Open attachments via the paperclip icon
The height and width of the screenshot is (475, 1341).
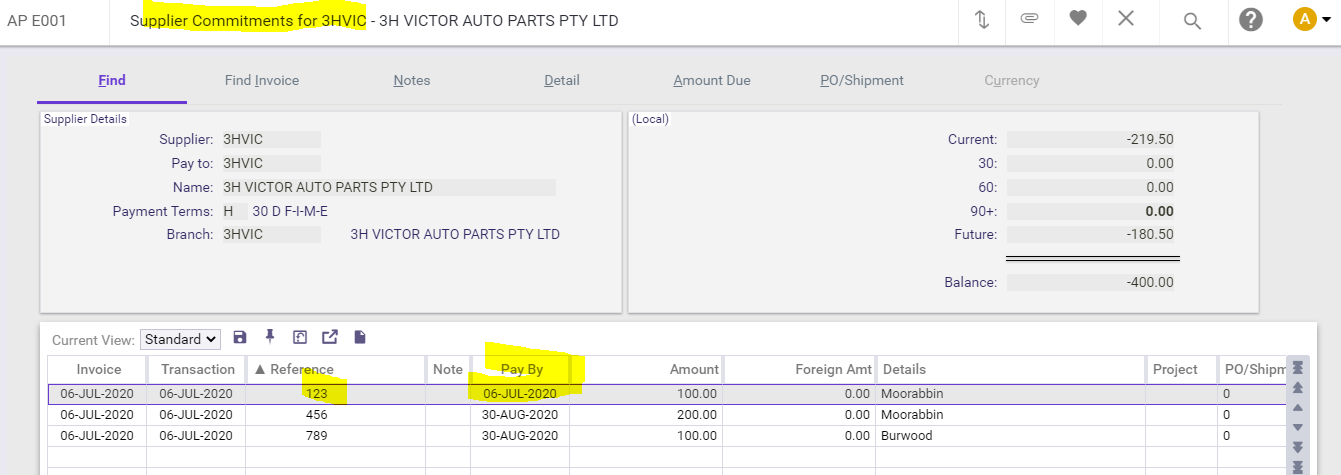(x=1029, y=20)
